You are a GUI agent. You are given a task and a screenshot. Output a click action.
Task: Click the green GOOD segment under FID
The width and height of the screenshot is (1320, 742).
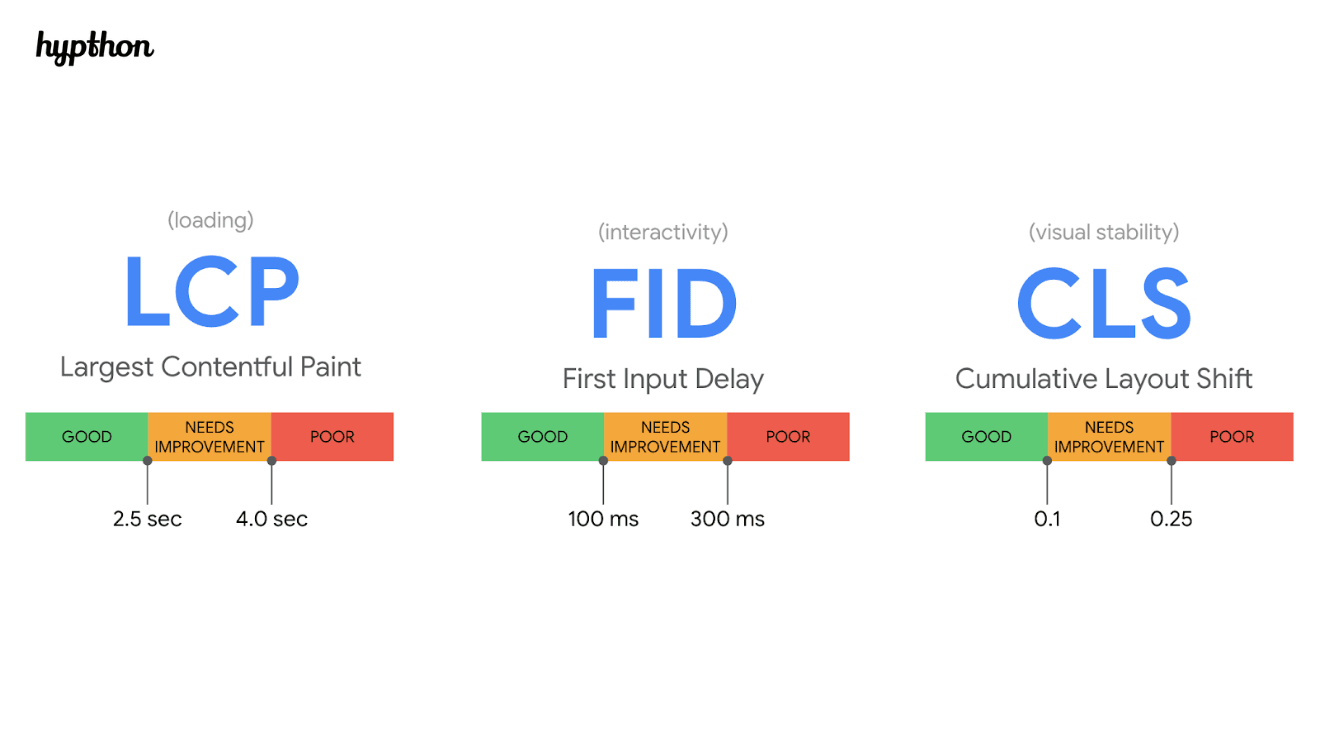[543, 437]
